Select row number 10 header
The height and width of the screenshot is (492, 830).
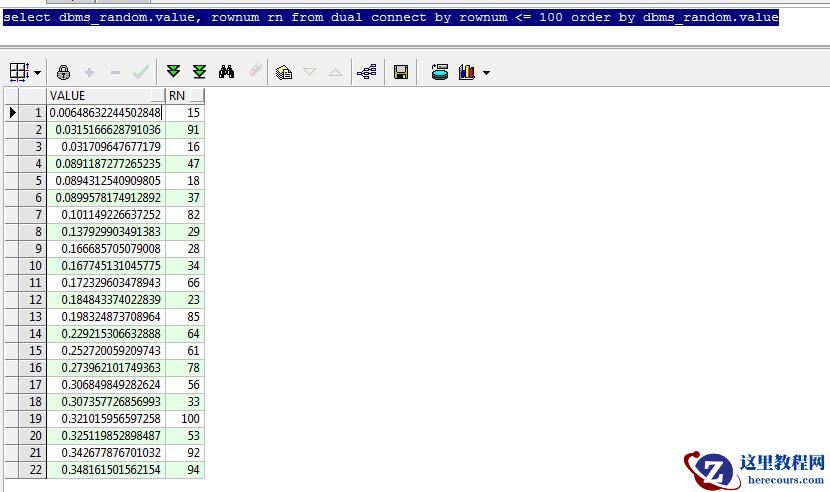point(32,266)
